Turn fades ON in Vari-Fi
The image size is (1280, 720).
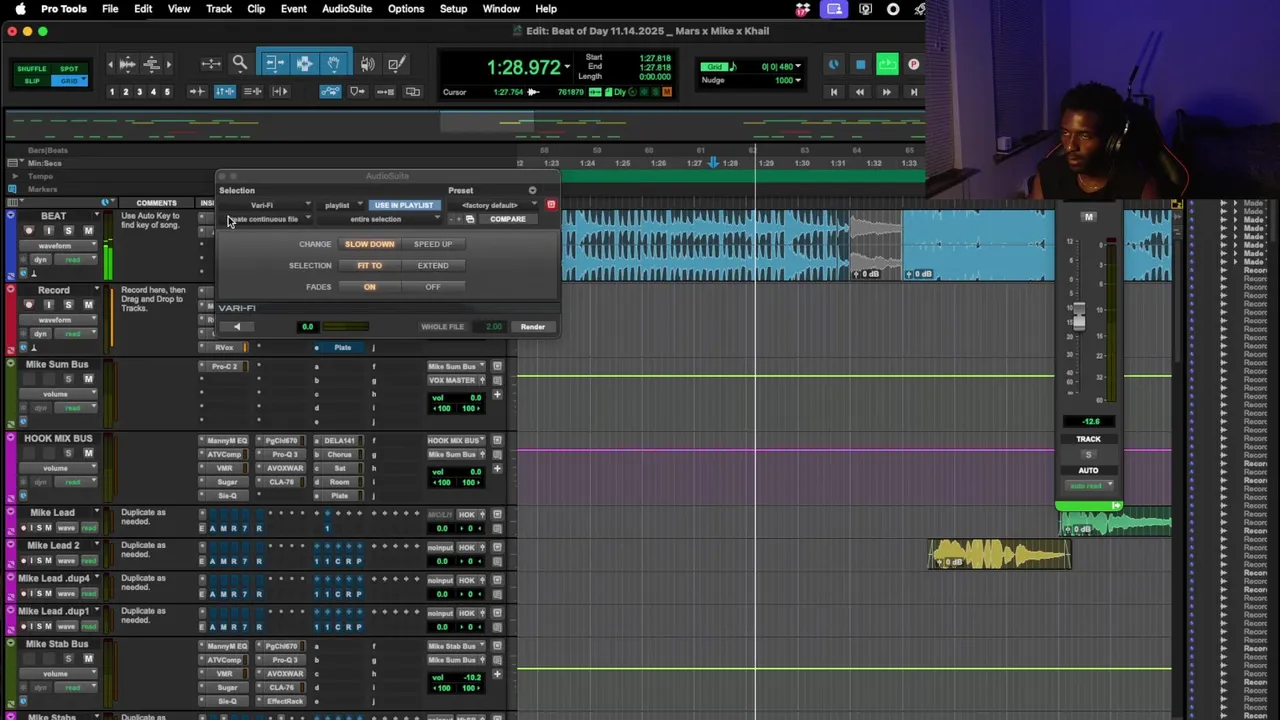[370, 287]
